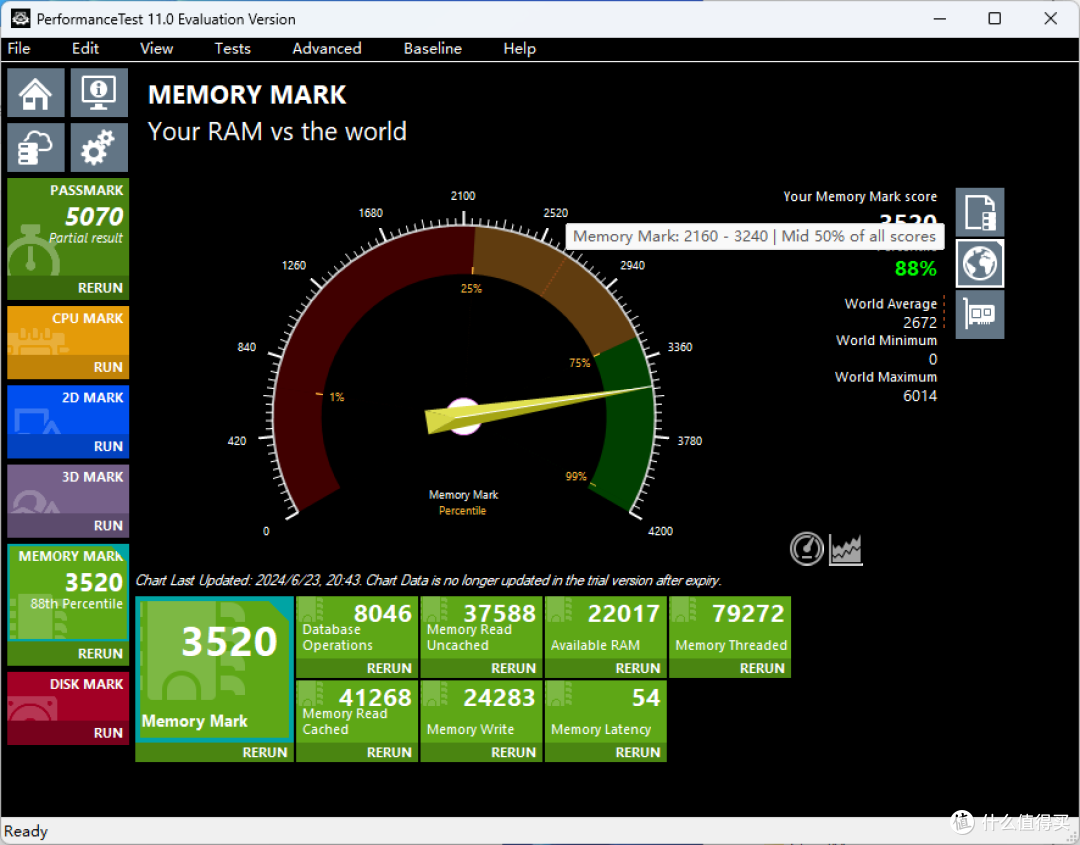Rerun the Database Operations test
Viewport: 1080px width, 845px height.
point(389,668)
